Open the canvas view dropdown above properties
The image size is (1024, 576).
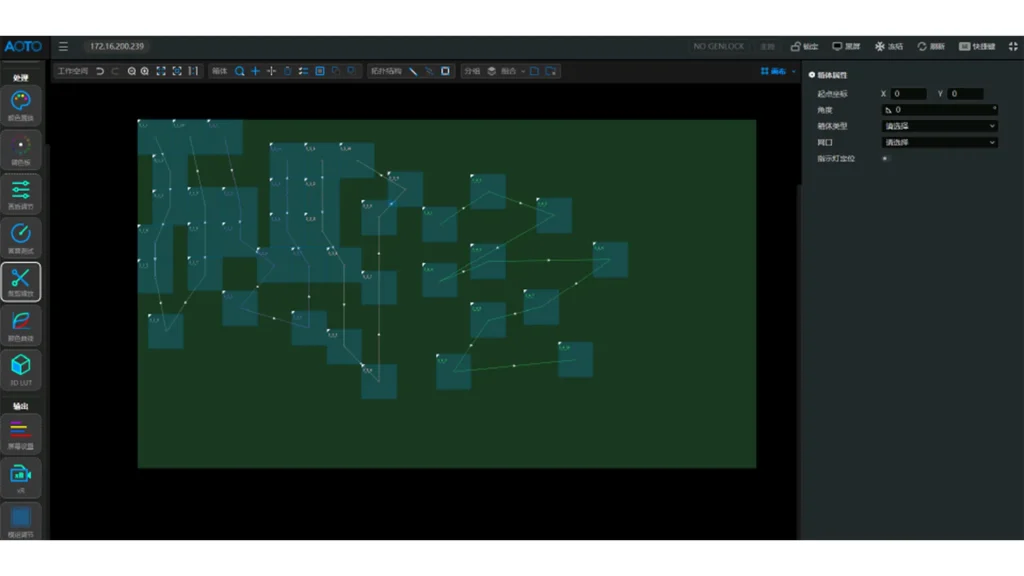click(x=777, y=71)
